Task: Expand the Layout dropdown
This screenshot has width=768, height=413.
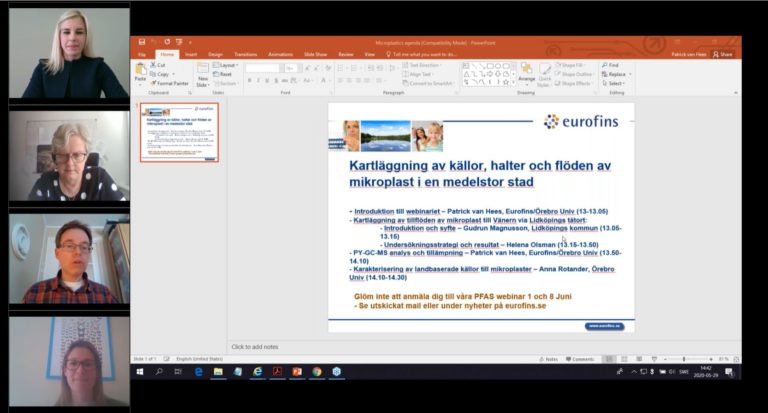Action: click(x=226, y=65)
